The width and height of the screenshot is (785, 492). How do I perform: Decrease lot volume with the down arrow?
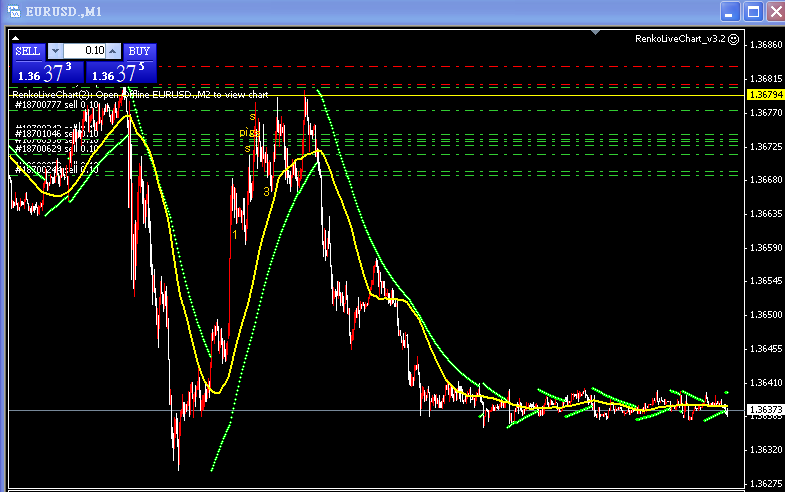click(x=56, y=51)
